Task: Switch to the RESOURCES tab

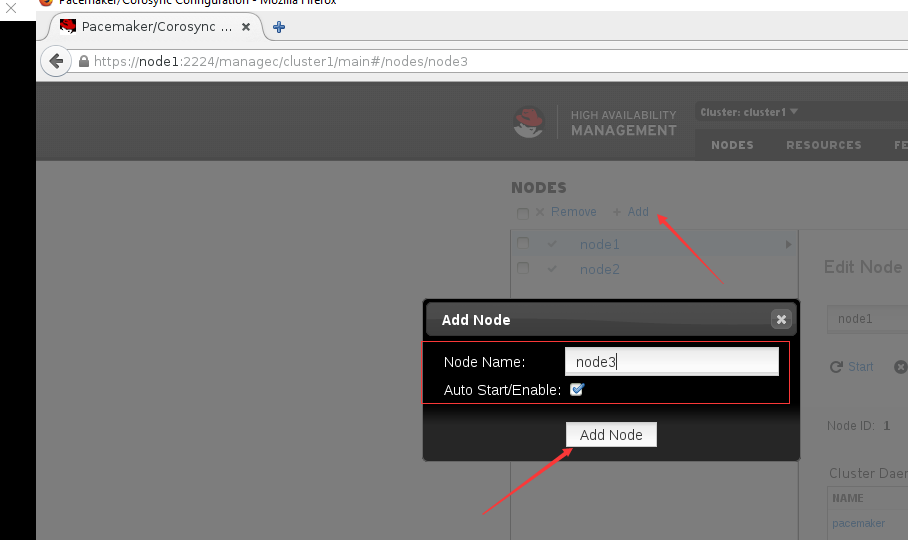Action: coord(824,145)
